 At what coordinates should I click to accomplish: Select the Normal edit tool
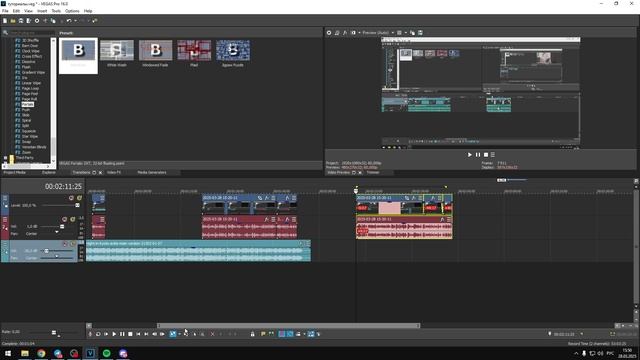[x=173, y=334]
